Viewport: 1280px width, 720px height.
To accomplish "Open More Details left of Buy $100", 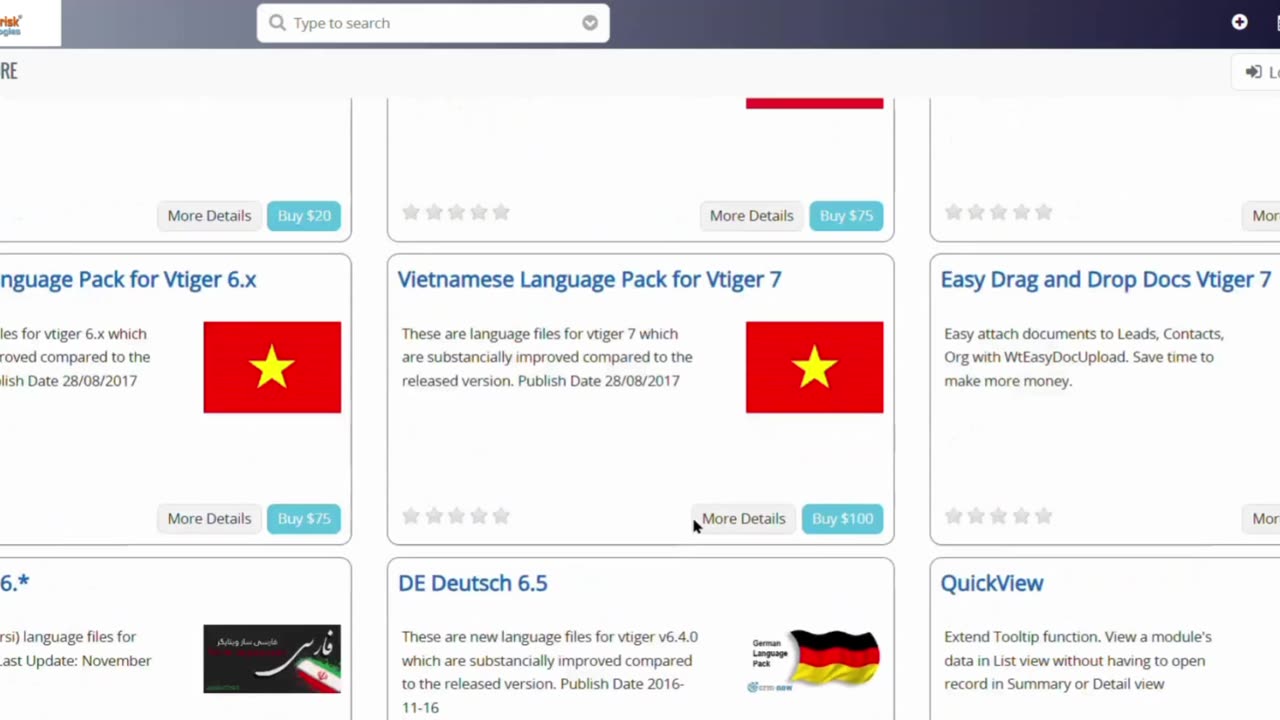I will point(743,519).
